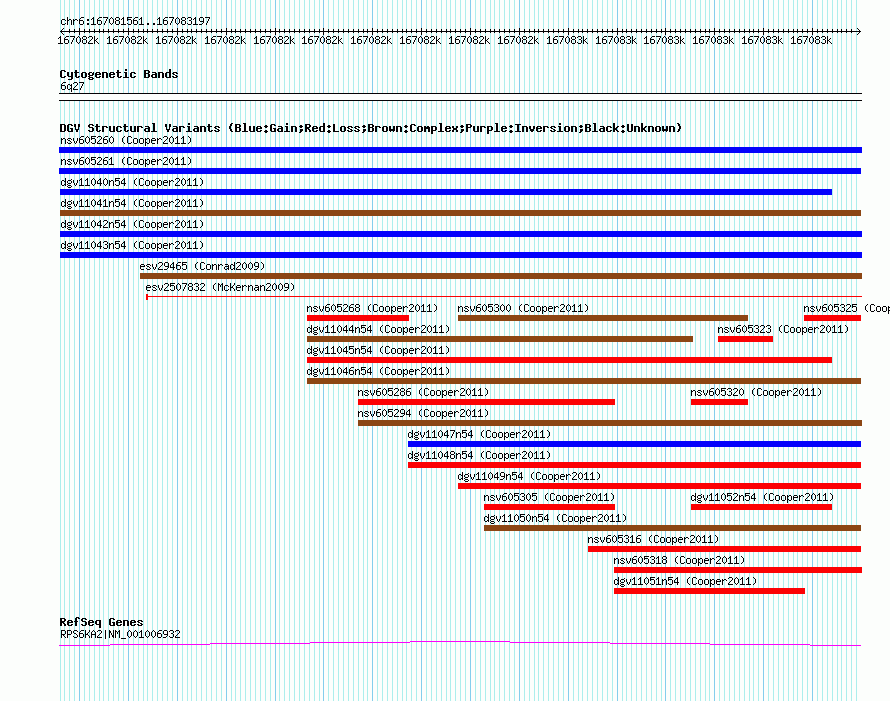The width and height of the screenshot is (890, 701).
Task: Open the nsv605305 (Cooper2011) label
Action: pyautogui.click(x=549, y=497)
